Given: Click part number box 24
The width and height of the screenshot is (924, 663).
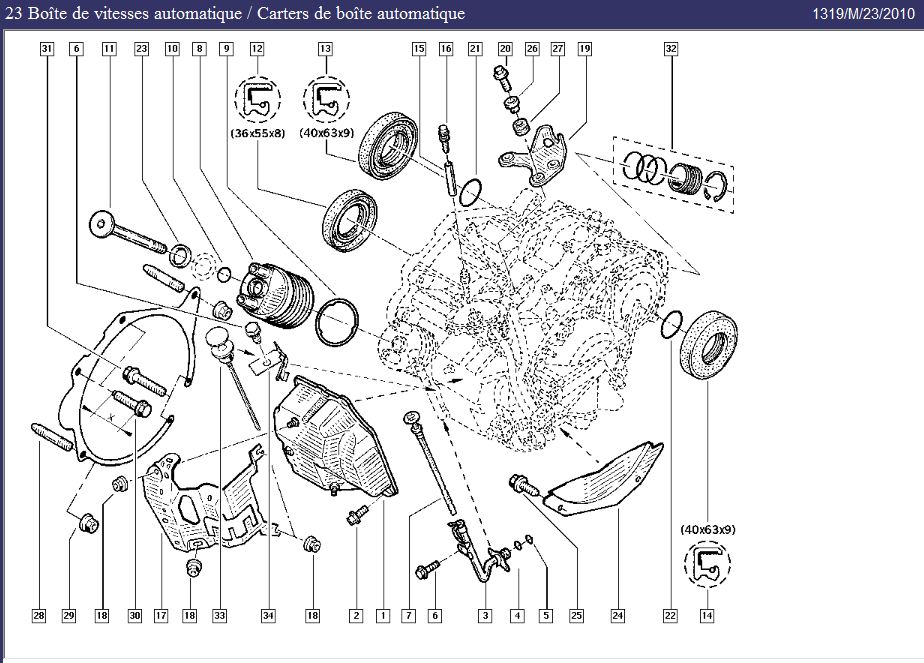Looking at the screenshot, I should (618, 616).
